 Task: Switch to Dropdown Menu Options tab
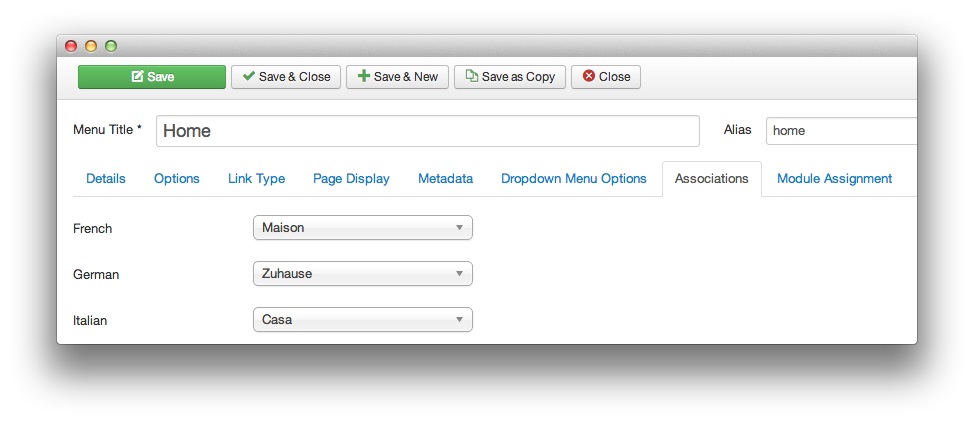pos(574,179)
